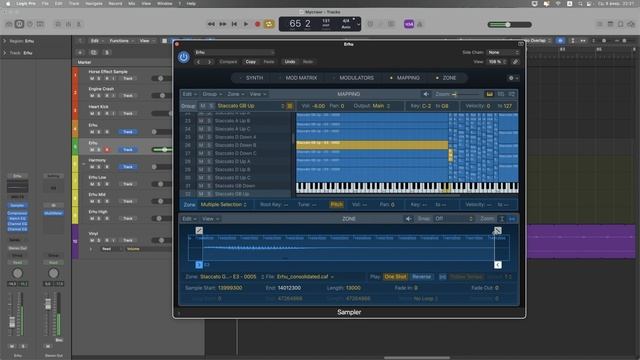Image resolution: width=640 pixels, height=360 pixels.
Task: Mute the Staccato GB Up group header
Action: point(202,106)
